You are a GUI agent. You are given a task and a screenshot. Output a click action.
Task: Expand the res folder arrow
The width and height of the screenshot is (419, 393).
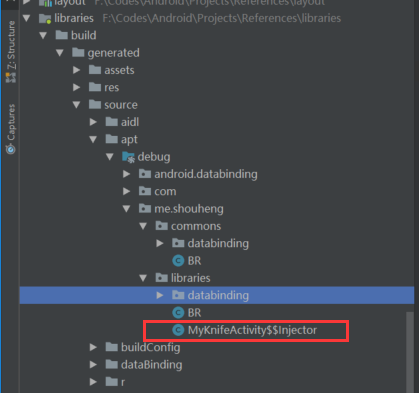coord(76,87)
